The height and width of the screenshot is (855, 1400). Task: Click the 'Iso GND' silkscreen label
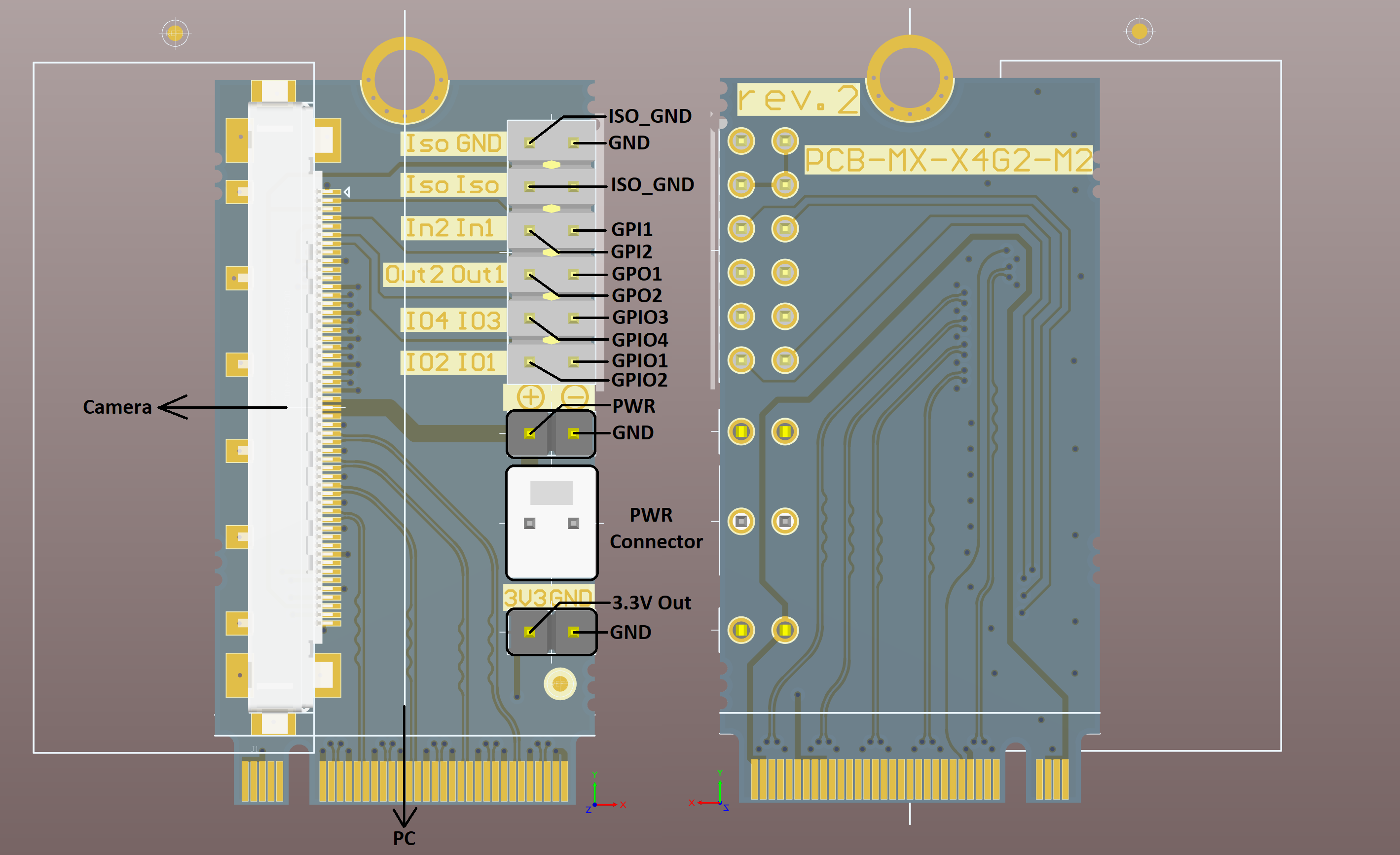click(453, 143)
